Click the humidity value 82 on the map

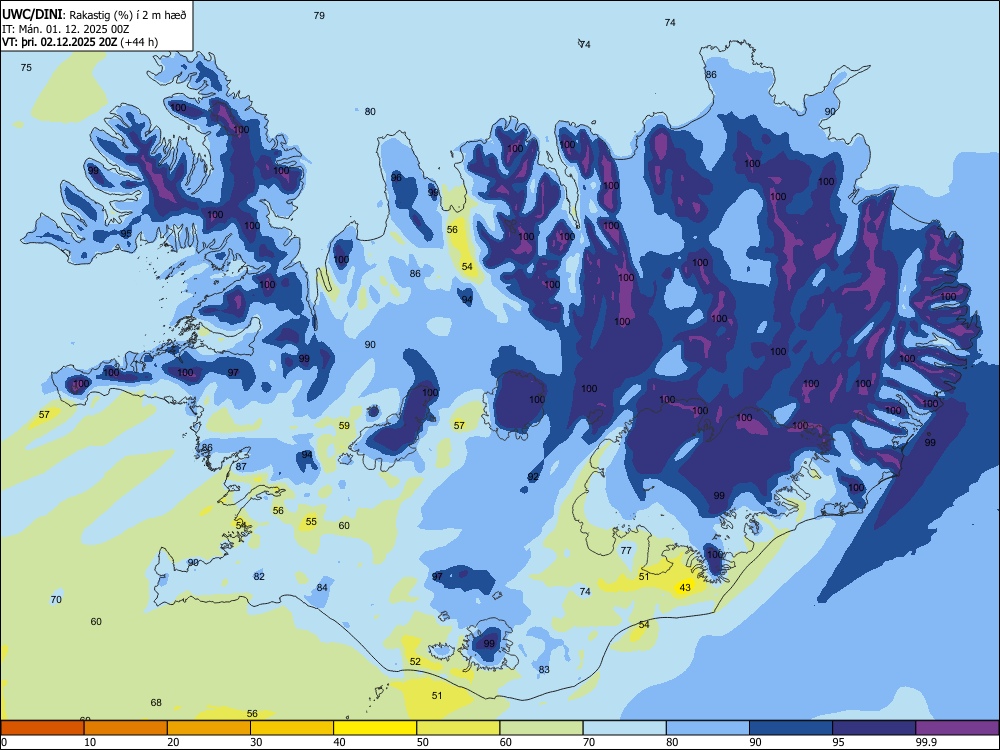click(259, 577)
